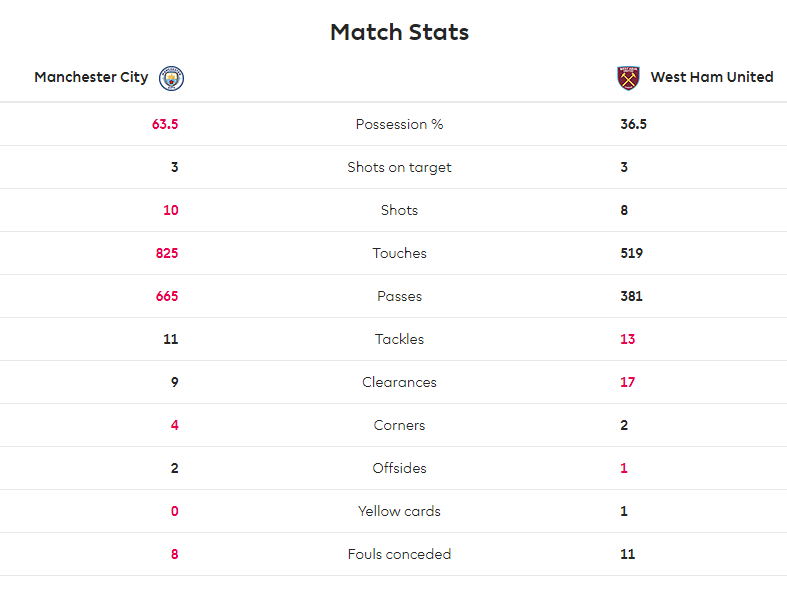
Task: Click West Ham's 381 passes value
Action: pyautogui.click(x=631, y=296)
